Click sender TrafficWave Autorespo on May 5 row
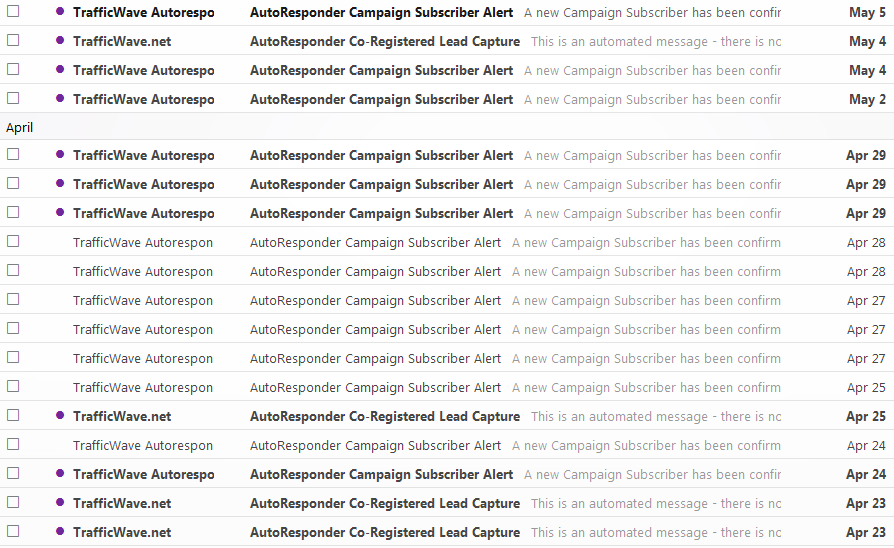The width and height of the screenshot is (894, 548). click(144, 13)
